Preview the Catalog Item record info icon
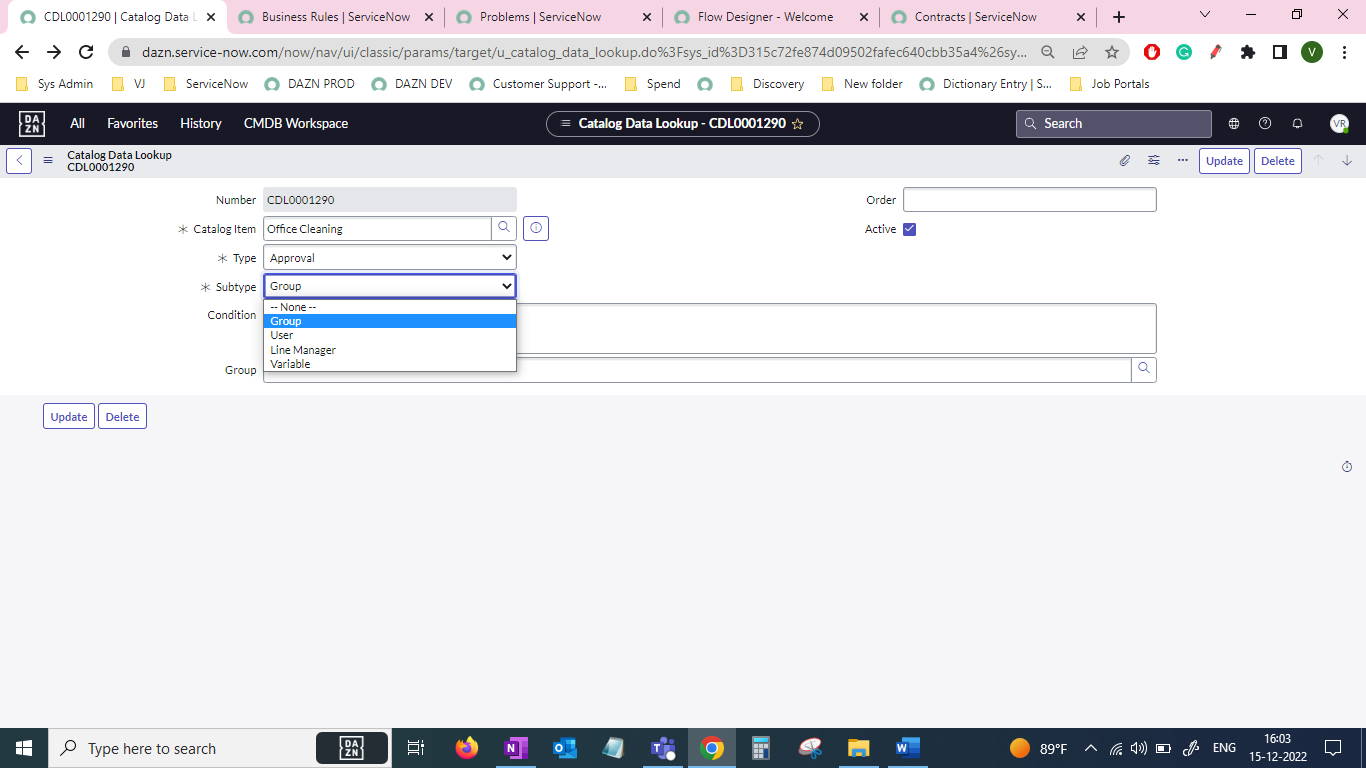The height and width of the screenshot is (768, 1366). (x=536, y=229)
